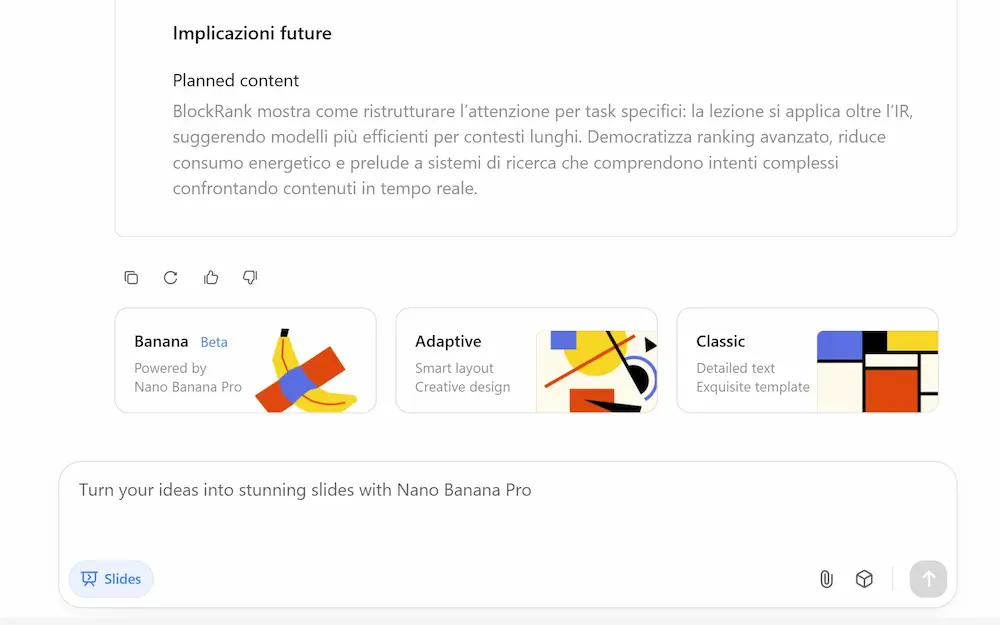Dislike the response with thumbs down

[250, 278]
